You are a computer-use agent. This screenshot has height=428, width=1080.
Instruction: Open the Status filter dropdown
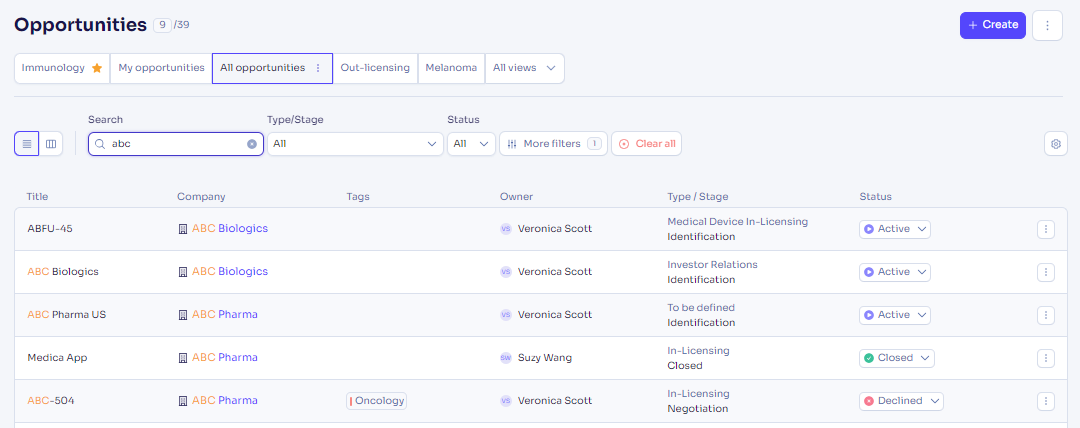[x=471, y=144]
